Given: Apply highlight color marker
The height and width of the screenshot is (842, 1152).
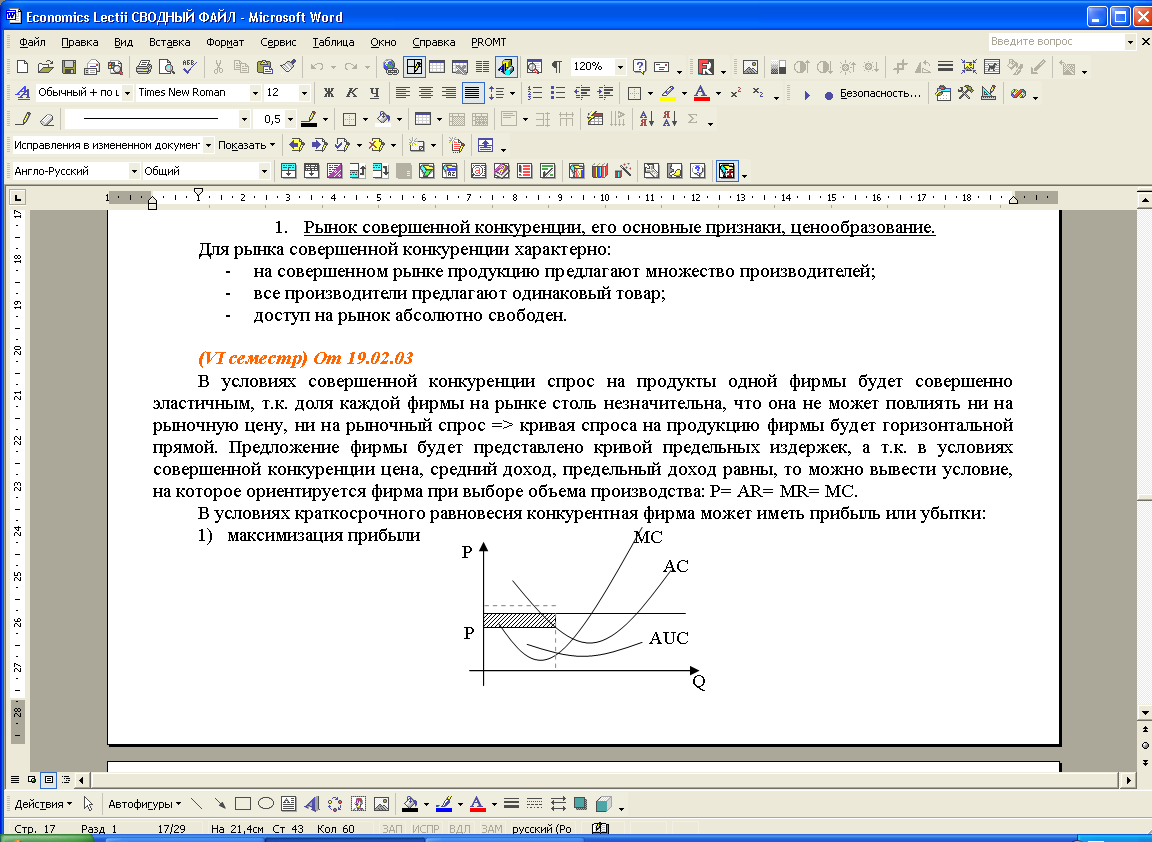Looking at the screenshot, I should pos(668,93).
